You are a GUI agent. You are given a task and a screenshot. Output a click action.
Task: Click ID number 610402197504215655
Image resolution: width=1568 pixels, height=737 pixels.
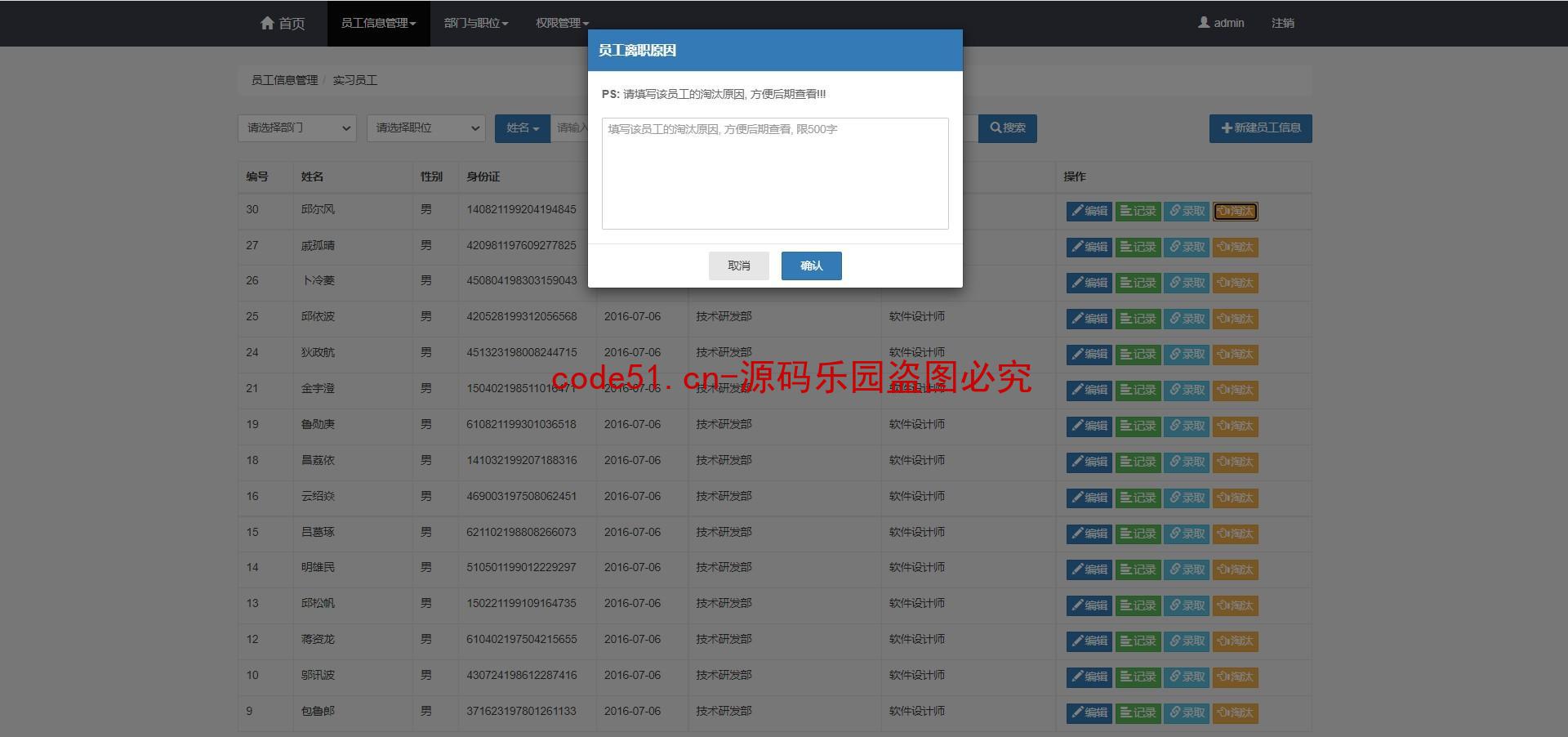click(x=521, y=639)
